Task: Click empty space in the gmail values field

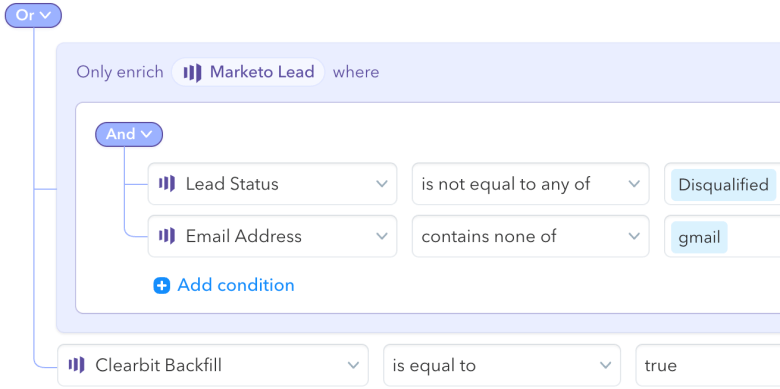Action: [754, 237]
